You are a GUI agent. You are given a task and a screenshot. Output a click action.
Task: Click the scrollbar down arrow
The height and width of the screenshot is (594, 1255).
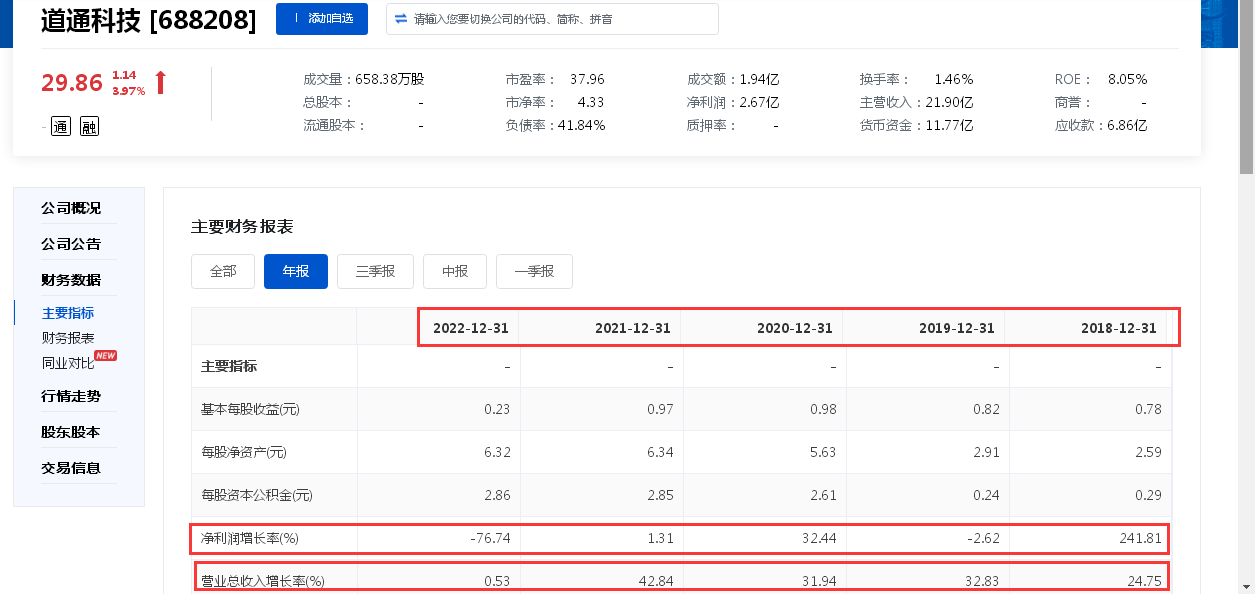coord(1247,586)
